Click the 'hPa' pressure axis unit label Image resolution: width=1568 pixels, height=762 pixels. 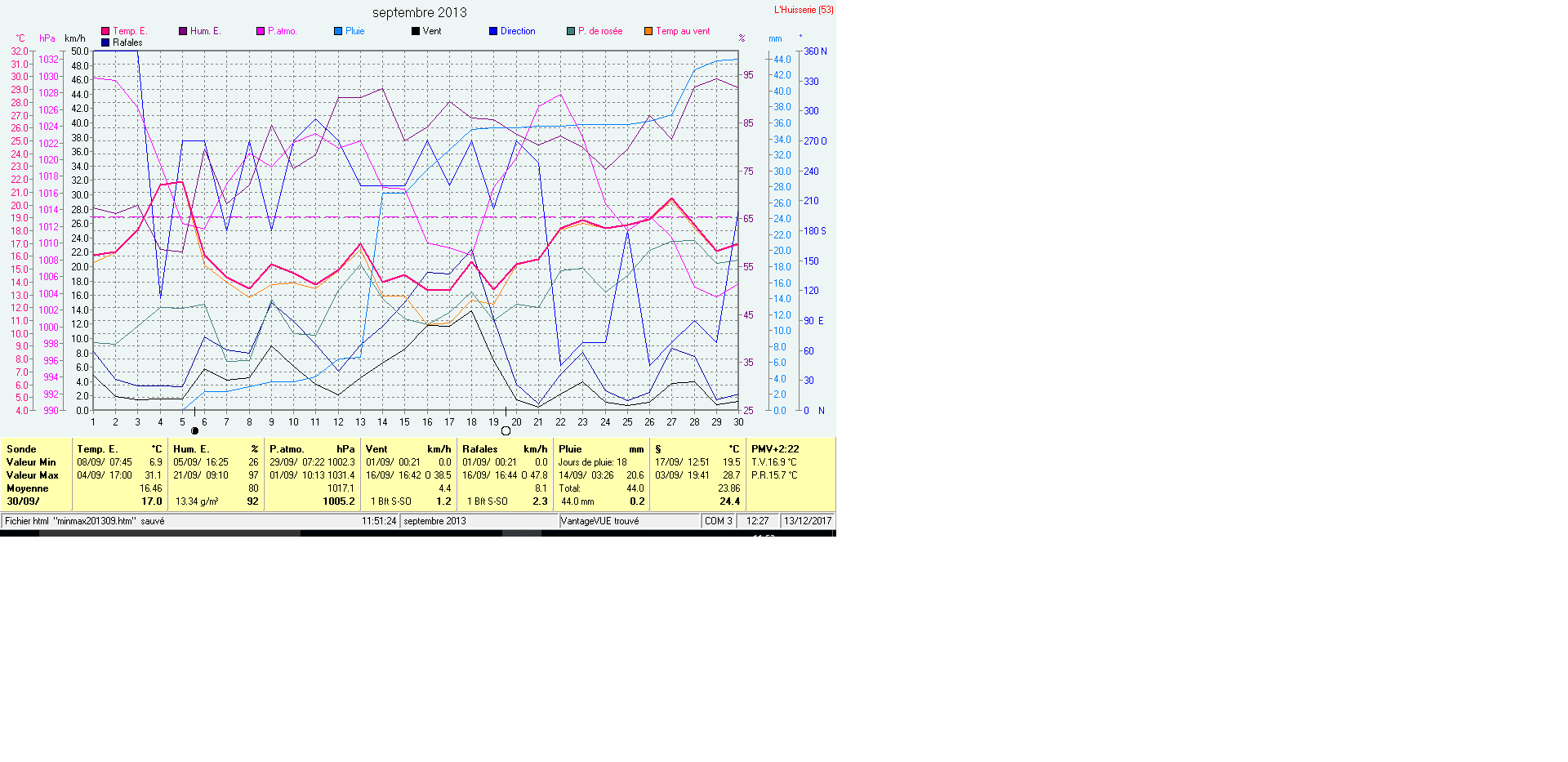[x=47, y=38]
